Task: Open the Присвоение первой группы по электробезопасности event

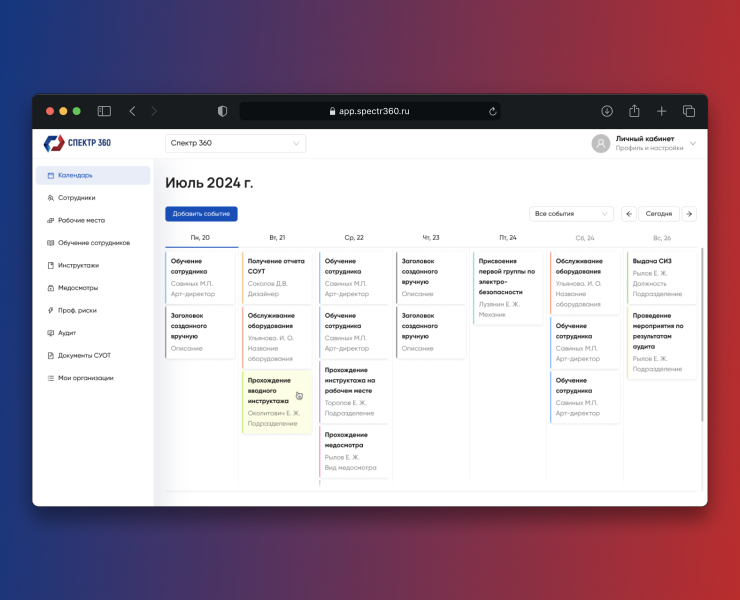Action: point(508,288)
